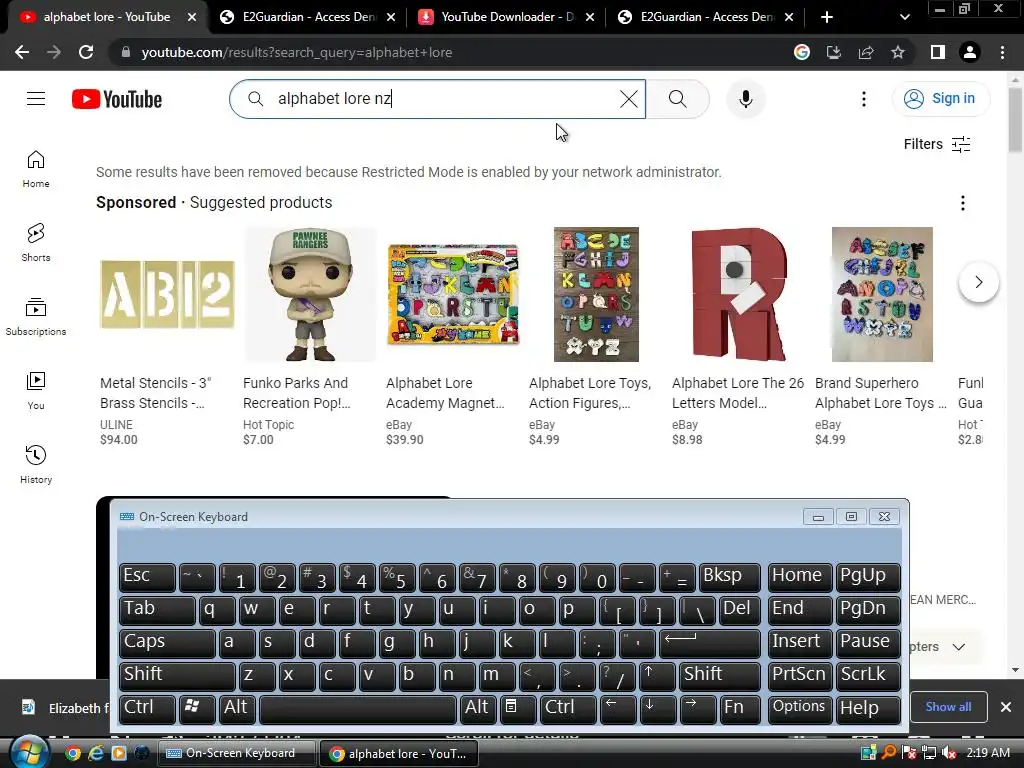Toggle left Alt on the On-Screen Keyboard
The image size is (1024, 768).
237,709
